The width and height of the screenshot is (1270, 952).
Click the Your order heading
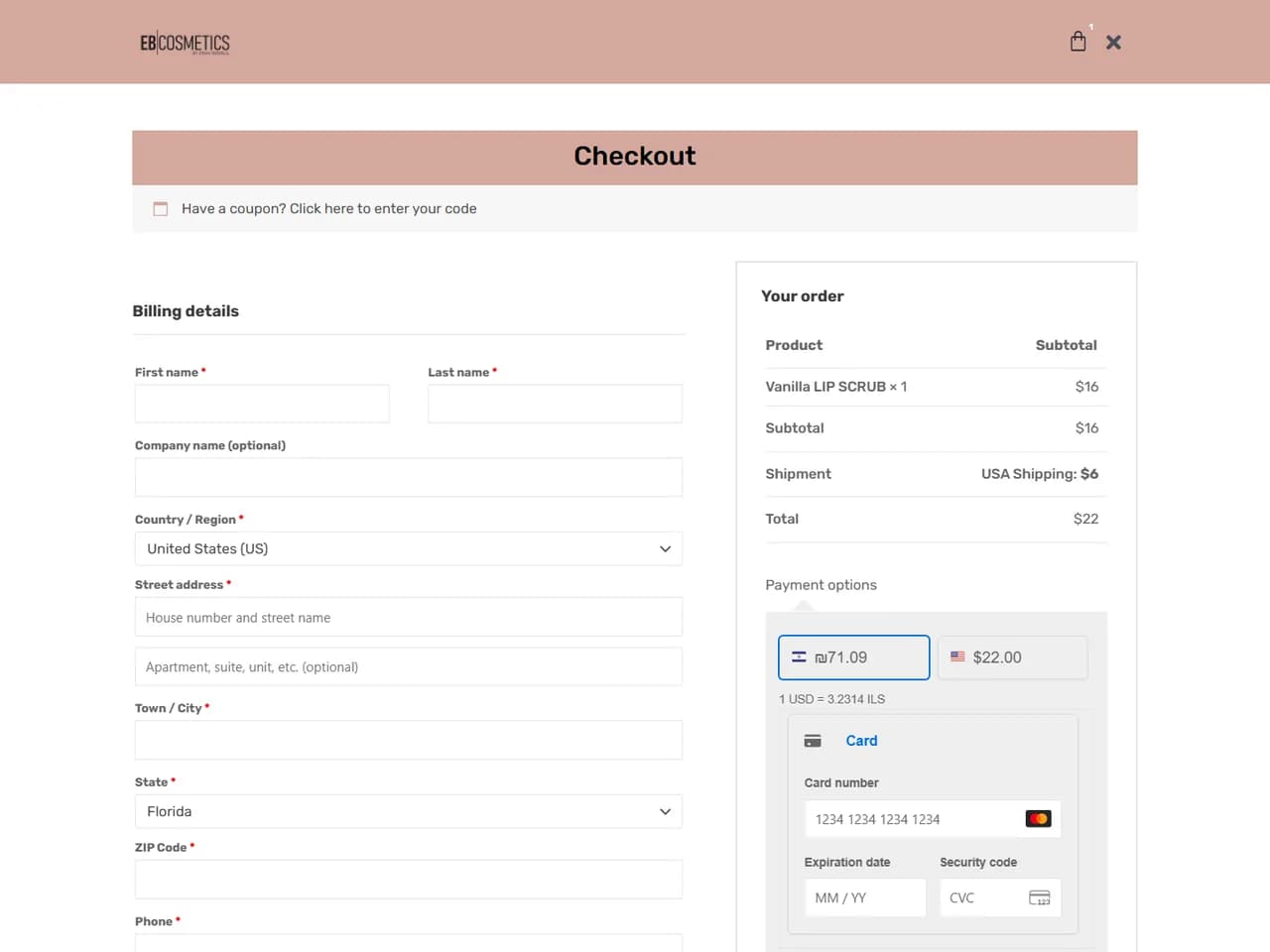point(803,296)
